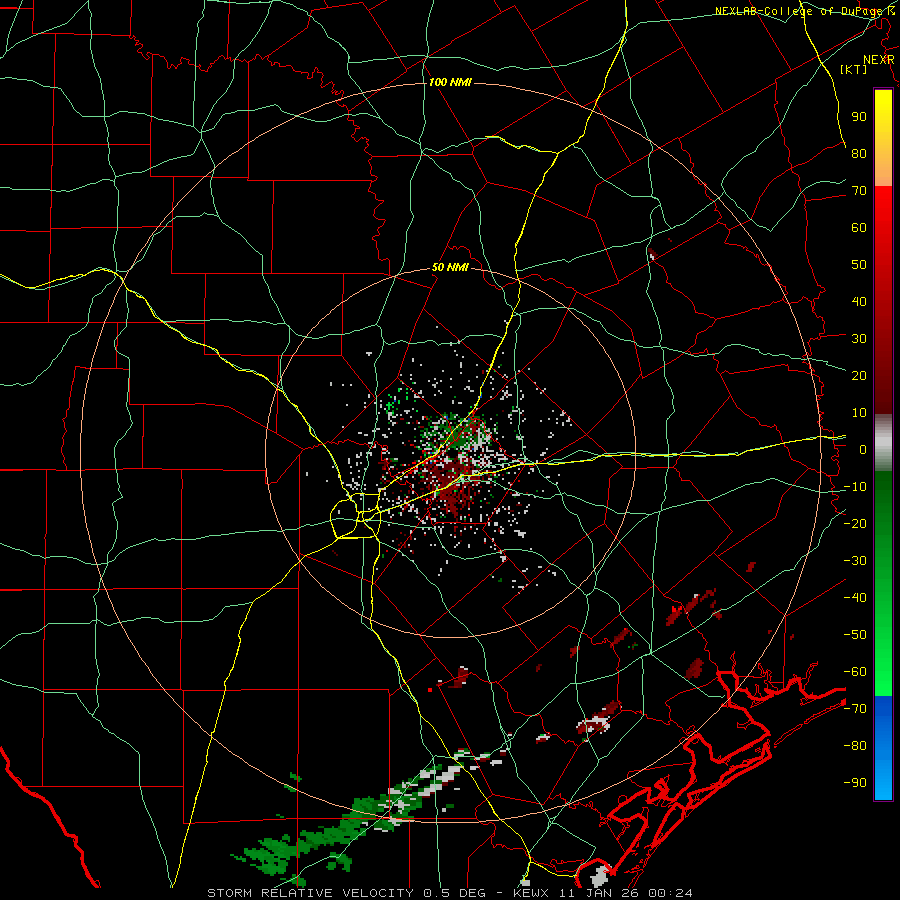Screen dimensions: 900x900
Task: Click the "-20" velocity scale value
Action: pos(855,523)
